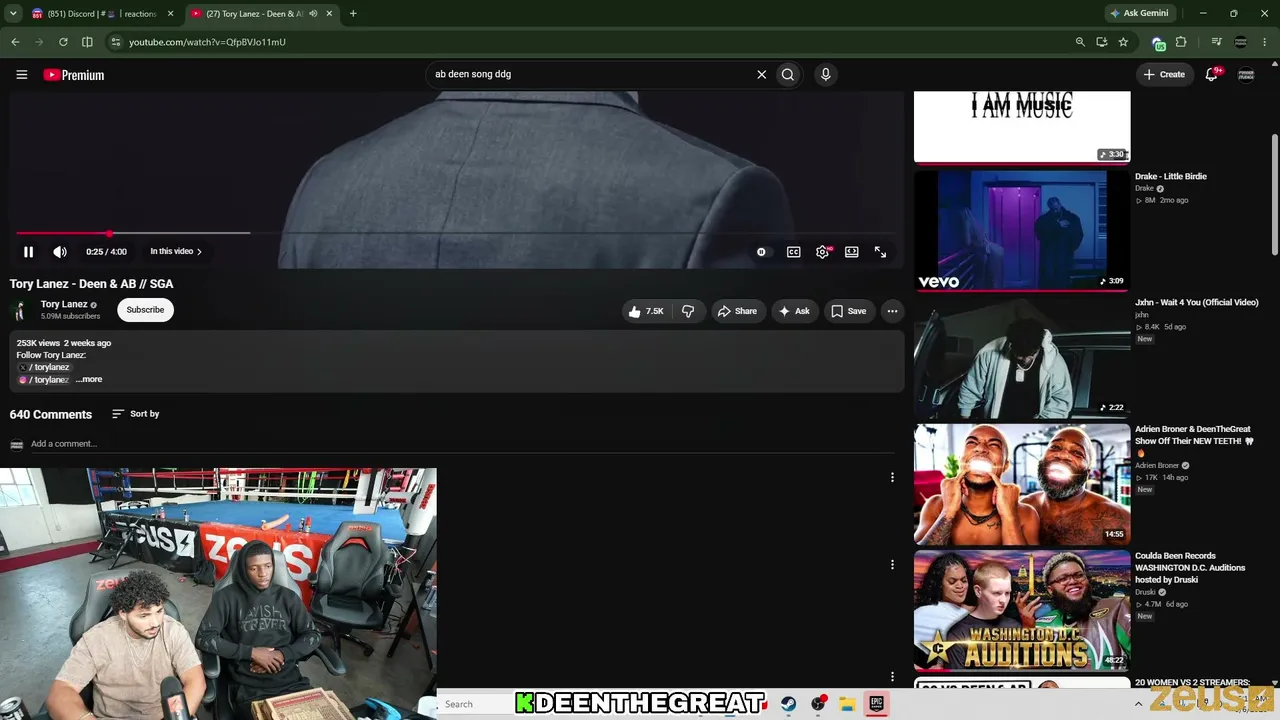Open Tory Lanez channel avatar

click(x=20, y=310)
